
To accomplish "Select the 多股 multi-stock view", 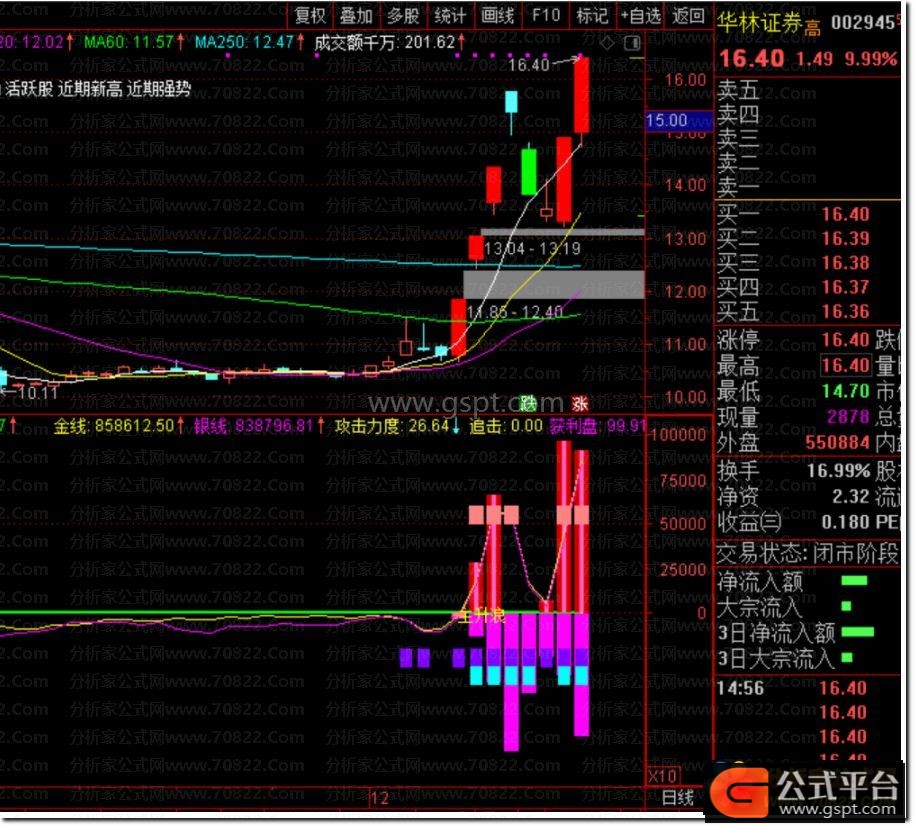I will pos(403,16).
